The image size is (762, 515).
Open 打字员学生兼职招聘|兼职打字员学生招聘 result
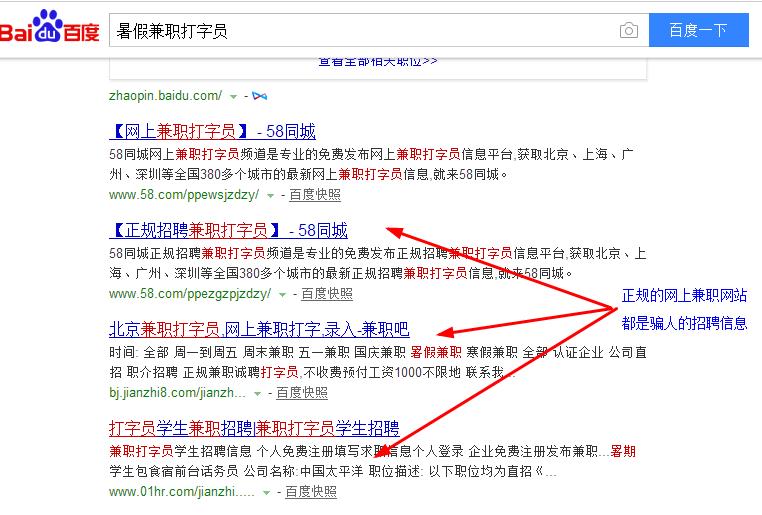pyautogui.click(x=254, y=428)
